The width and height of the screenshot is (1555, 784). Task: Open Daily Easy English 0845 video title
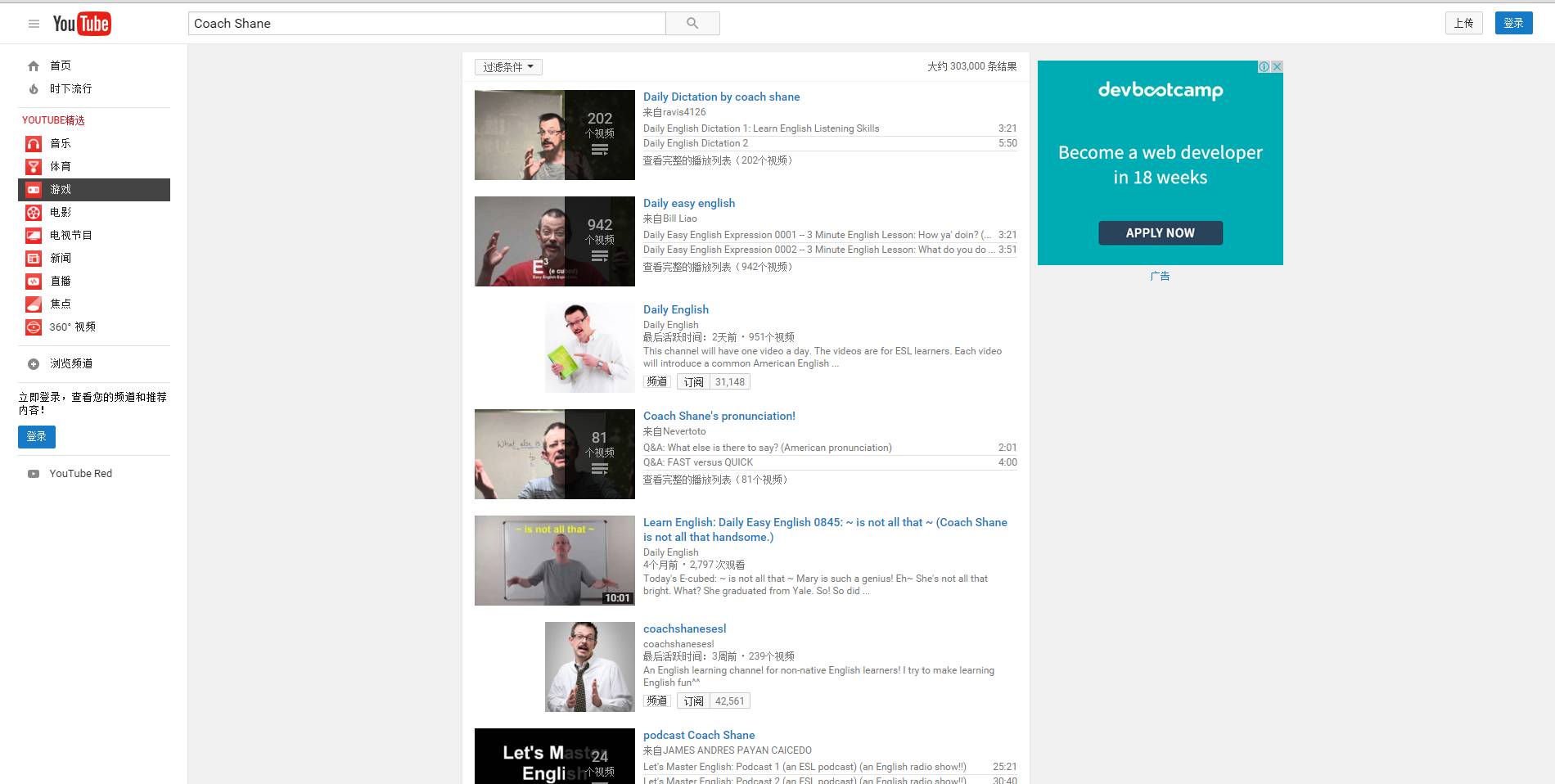click(x=825, y=529)
